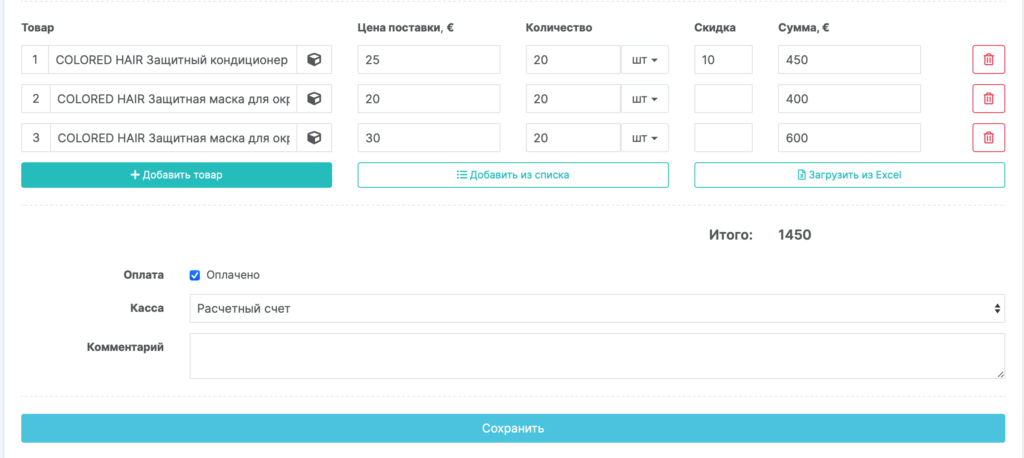
Task: Click the box icon in product row 3
Action: coord(314,138)
